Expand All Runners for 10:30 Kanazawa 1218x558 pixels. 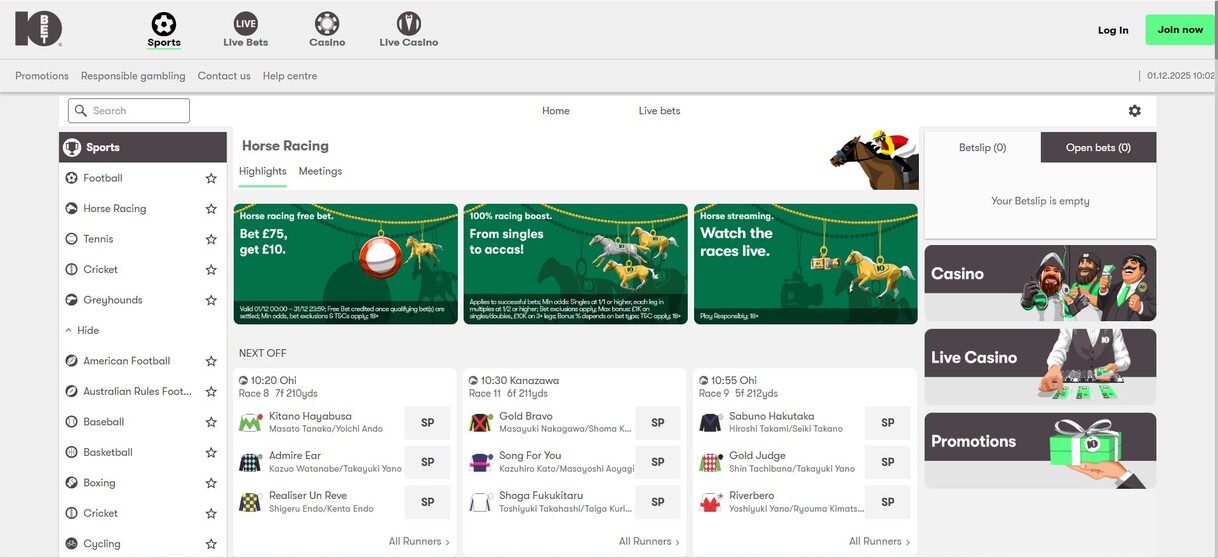(x=649, y=542)
